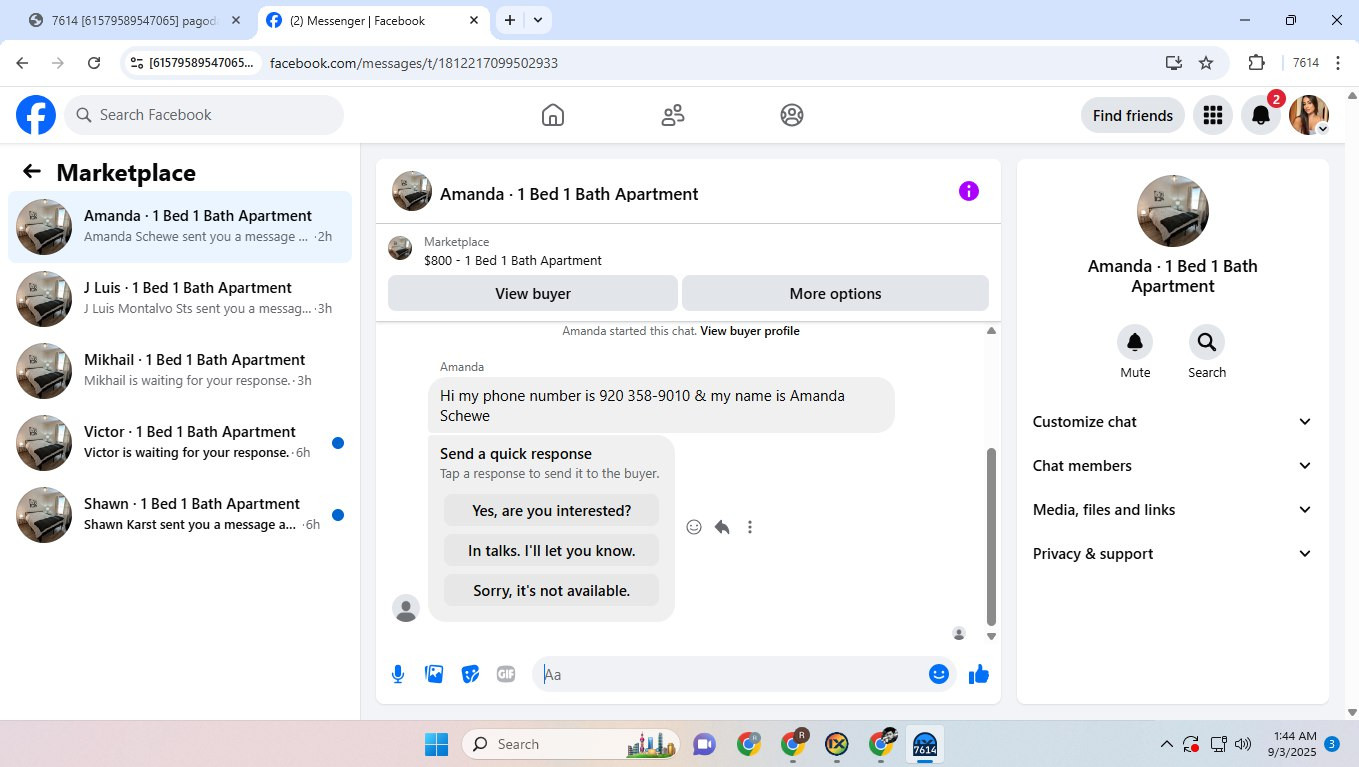Click the chat message scrollbar
The width and height of the screenshot is (1359, 767).
pos(991,535)
